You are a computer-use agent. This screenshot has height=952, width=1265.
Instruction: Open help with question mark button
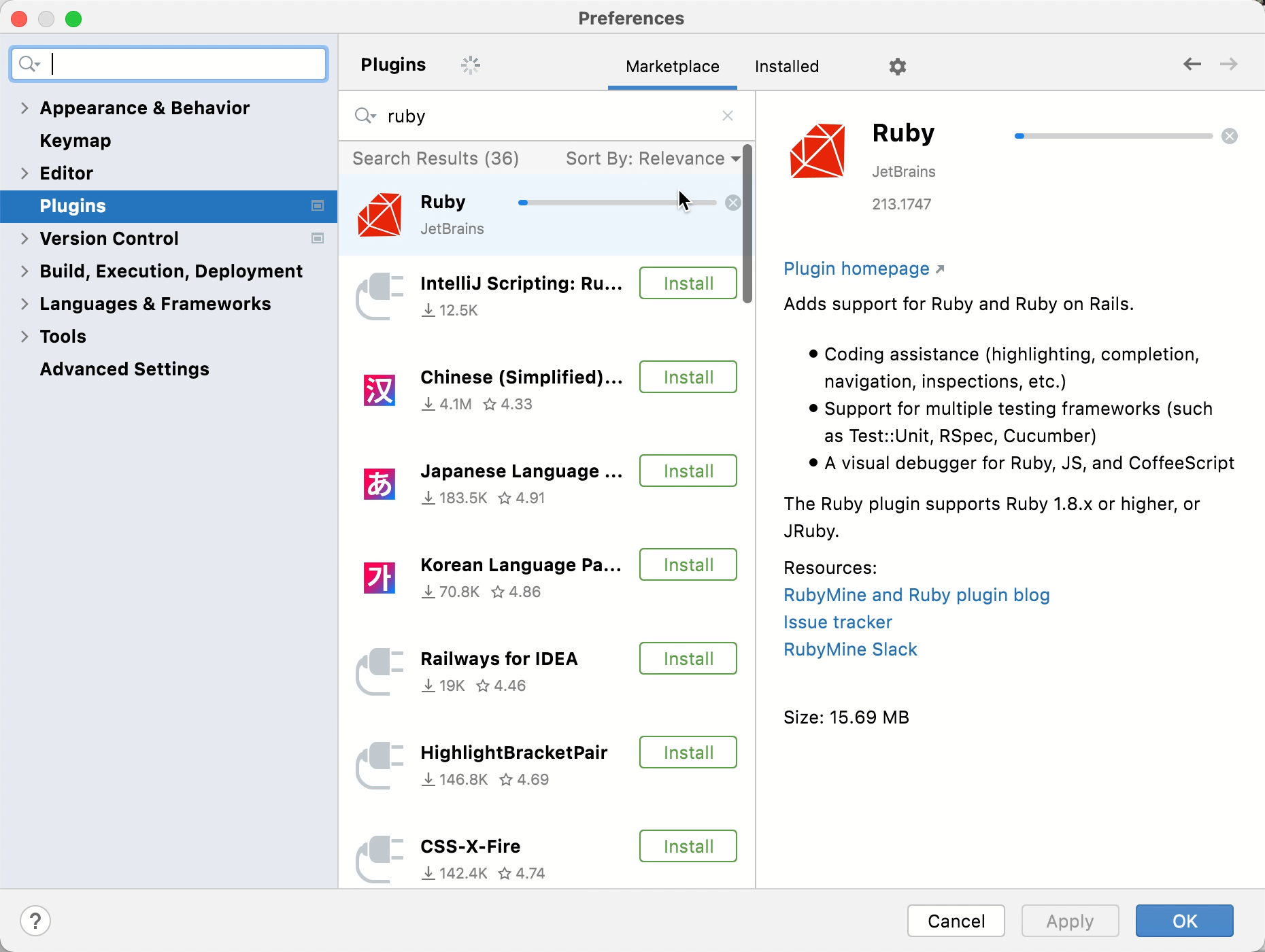[x=35, y=921]
